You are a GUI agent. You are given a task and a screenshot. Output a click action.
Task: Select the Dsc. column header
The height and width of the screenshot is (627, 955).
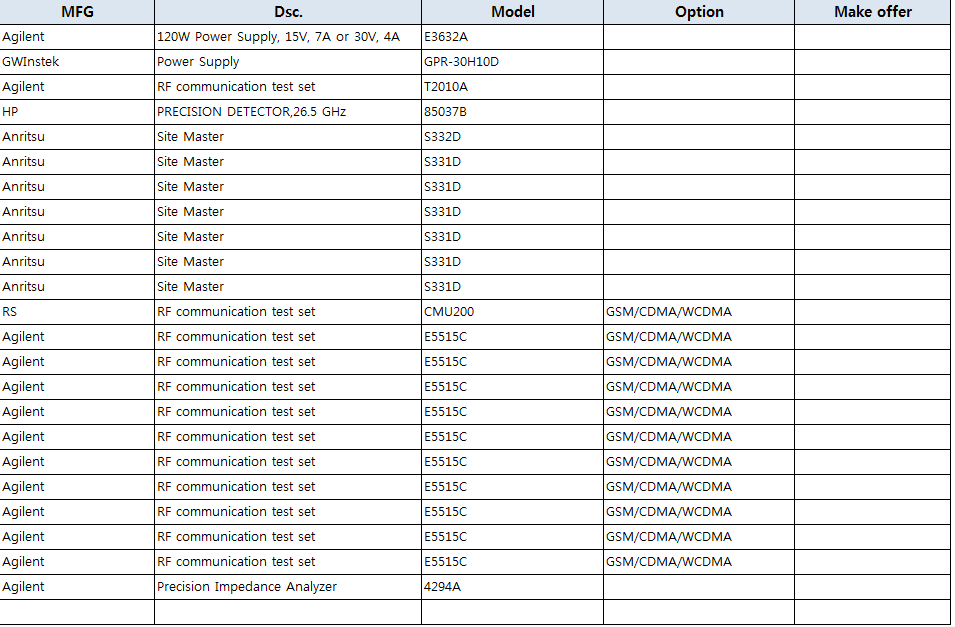click(x=287, y=12)
